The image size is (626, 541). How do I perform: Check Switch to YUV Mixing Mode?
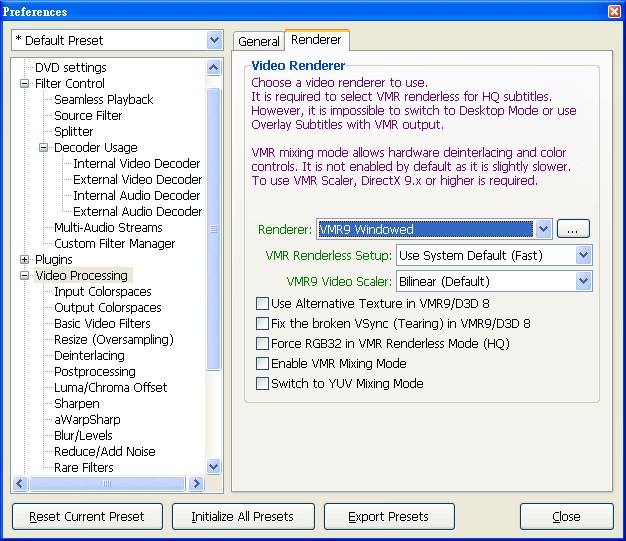[x=263, y=383]
